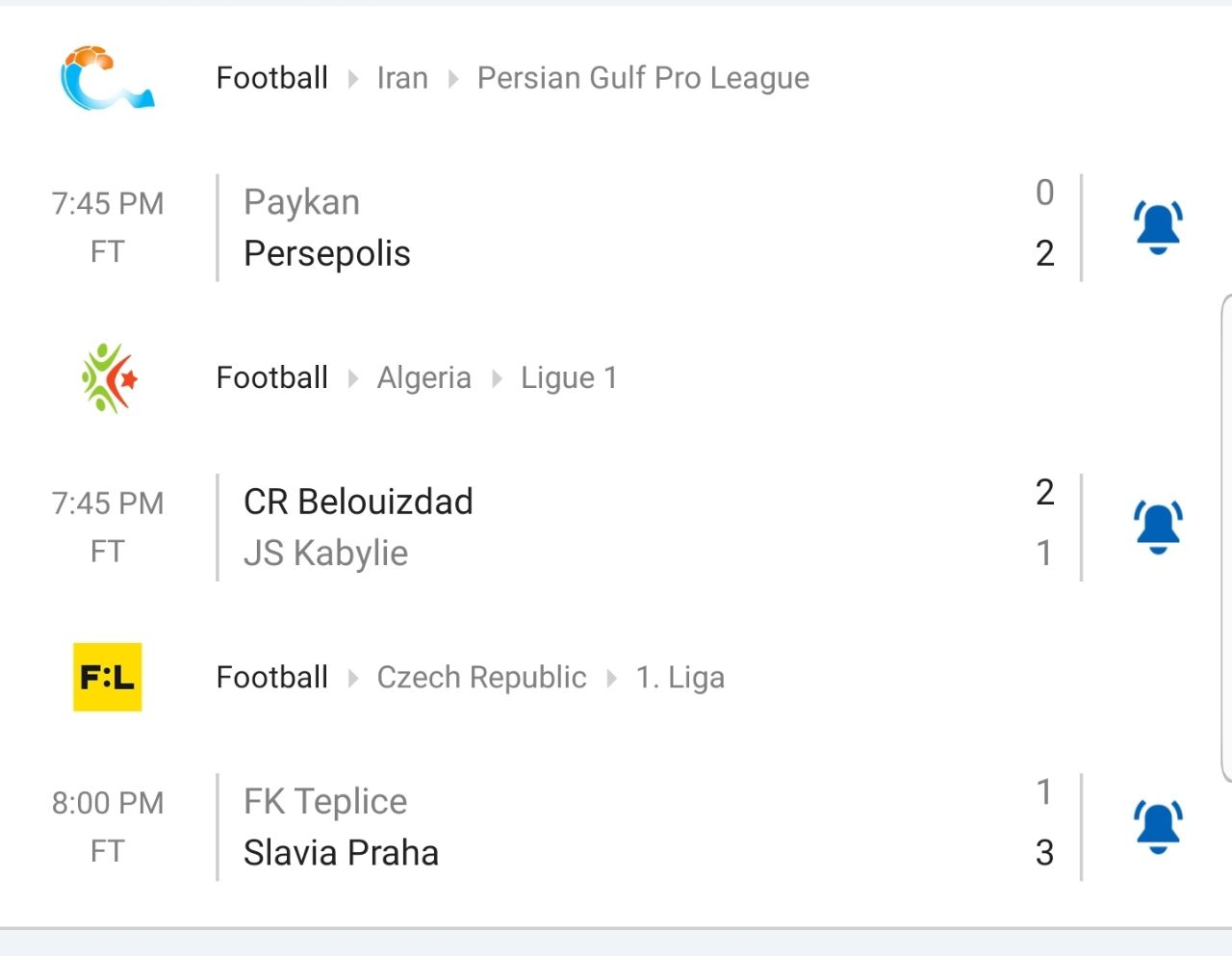Image resolution: width=1232 pixels, height=956 pixels.
Task: Open the Persepolis team name
Action: tap(327, 253)
